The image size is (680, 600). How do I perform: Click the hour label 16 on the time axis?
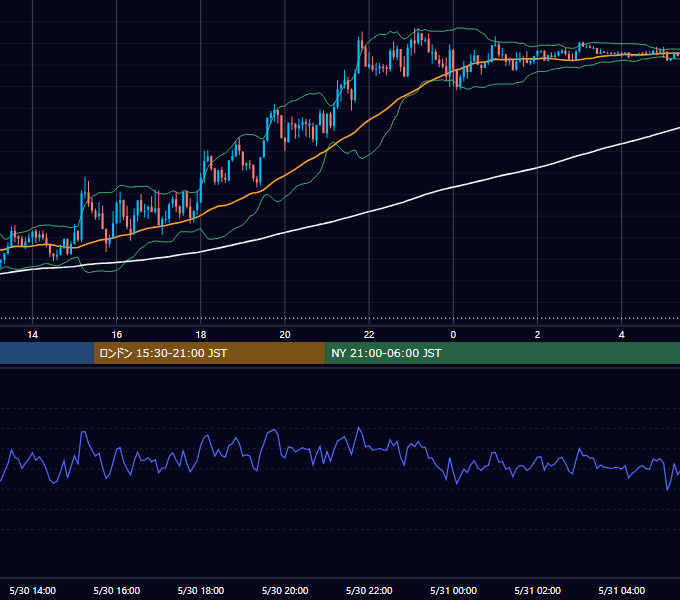click(x=117, y=335)
